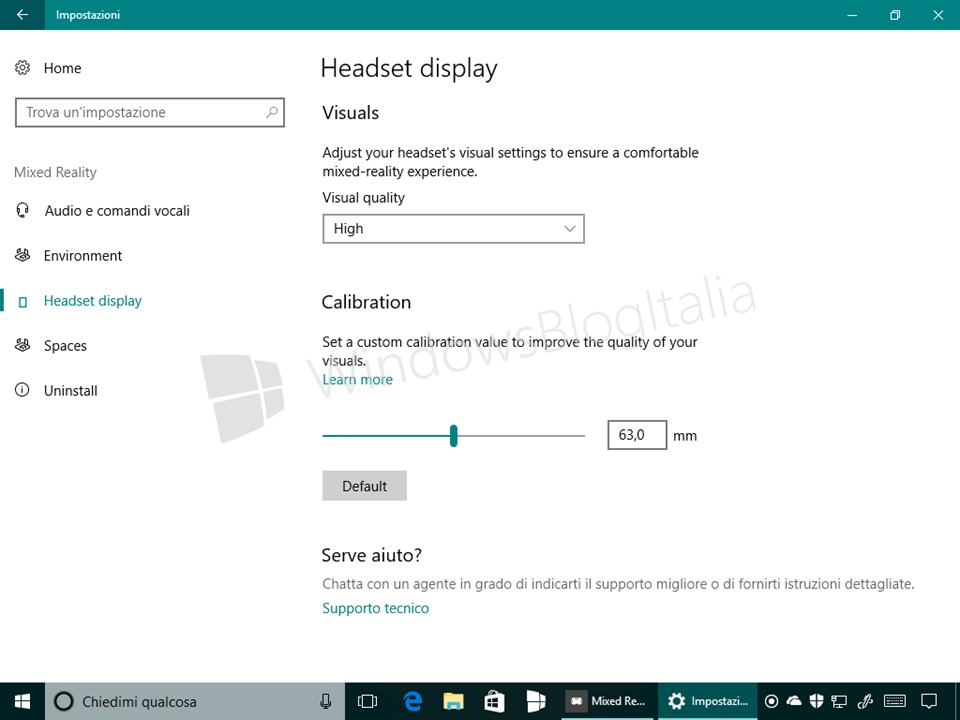
Task: Click the Cortana circle icon
Action: tap(64, 702)
